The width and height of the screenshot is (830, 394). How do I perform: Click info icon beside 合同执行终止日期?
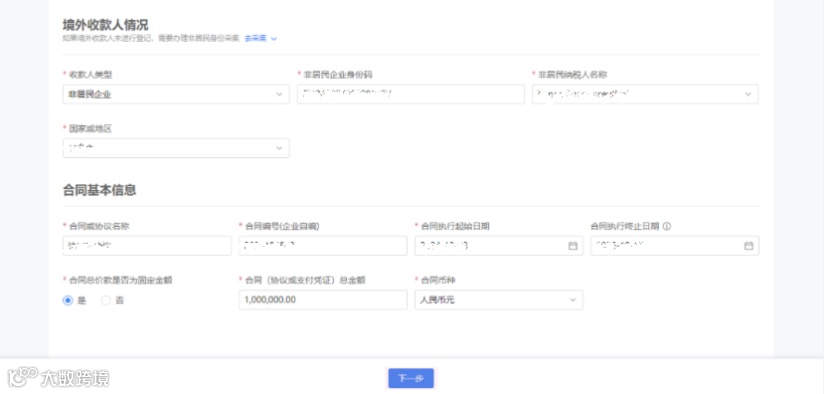point(666,226)
